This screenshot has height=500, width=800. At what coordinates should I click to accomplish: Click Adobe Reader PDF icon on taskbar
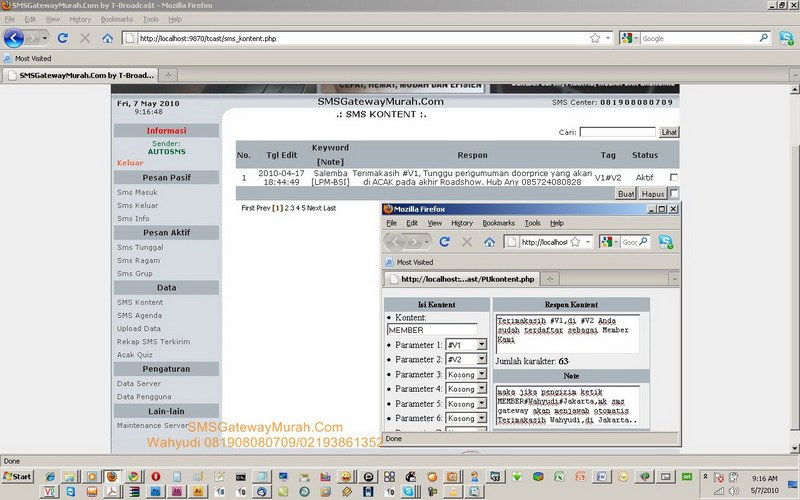(x=112, y=491)
